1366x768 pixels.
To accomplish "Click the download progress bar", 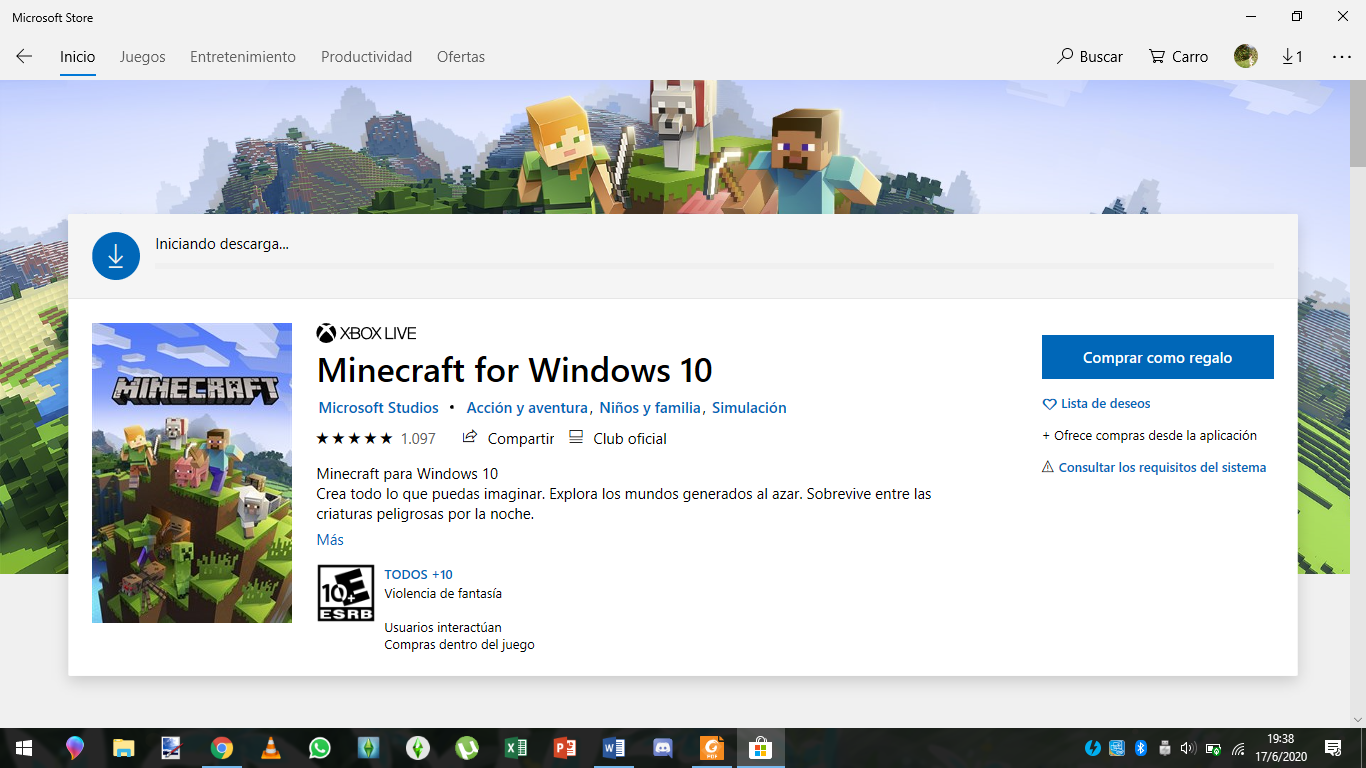I will [714, 266].
